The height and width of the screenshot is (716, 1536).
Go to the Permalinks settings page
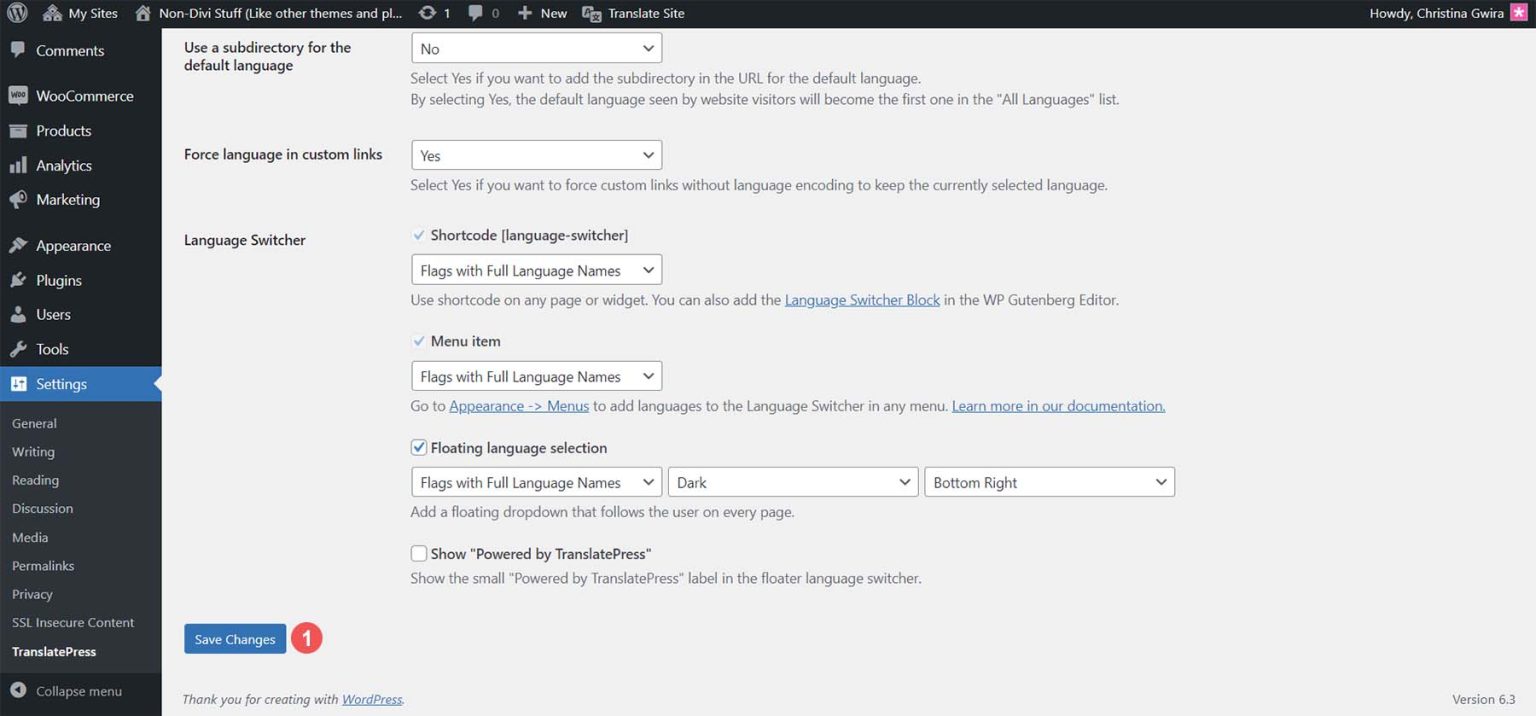click(42, 565)
